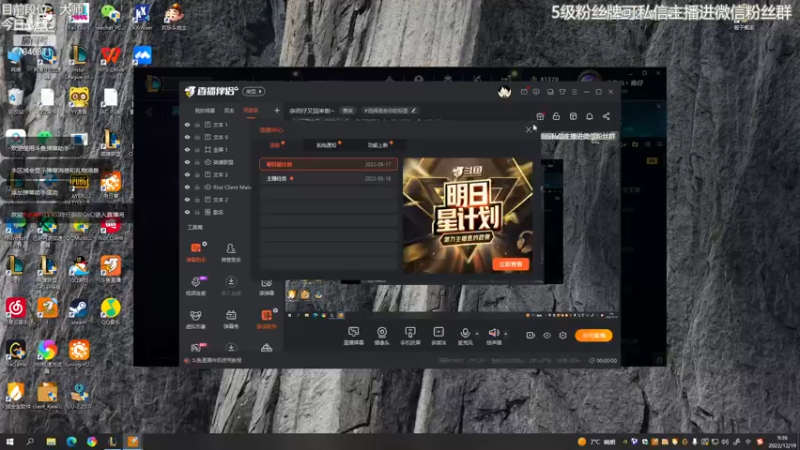Image resolution: width=800 pixels, height=450 pixels.
Task: Start recording with the camcorder icon
Action: tap(531, 335)
